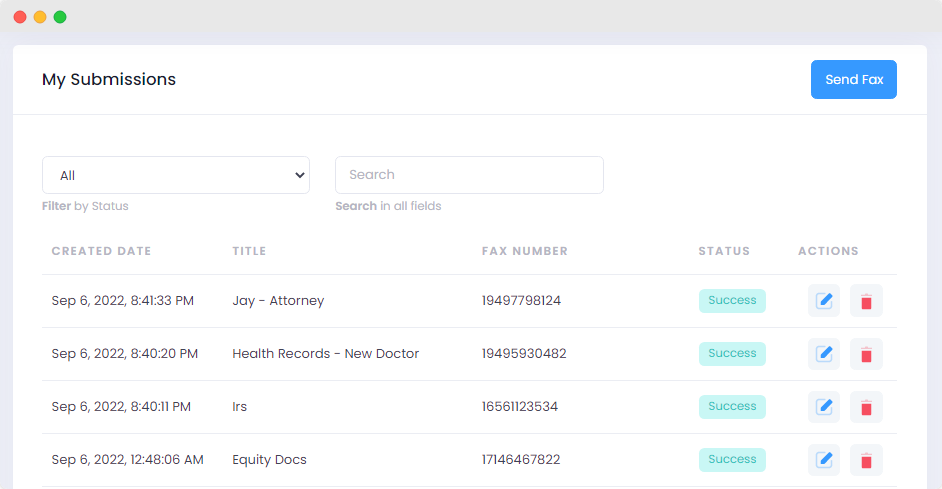Viewport: 942px width, 489px height.
Task: Select the Equity Docs title text
Action: point(269,460)
